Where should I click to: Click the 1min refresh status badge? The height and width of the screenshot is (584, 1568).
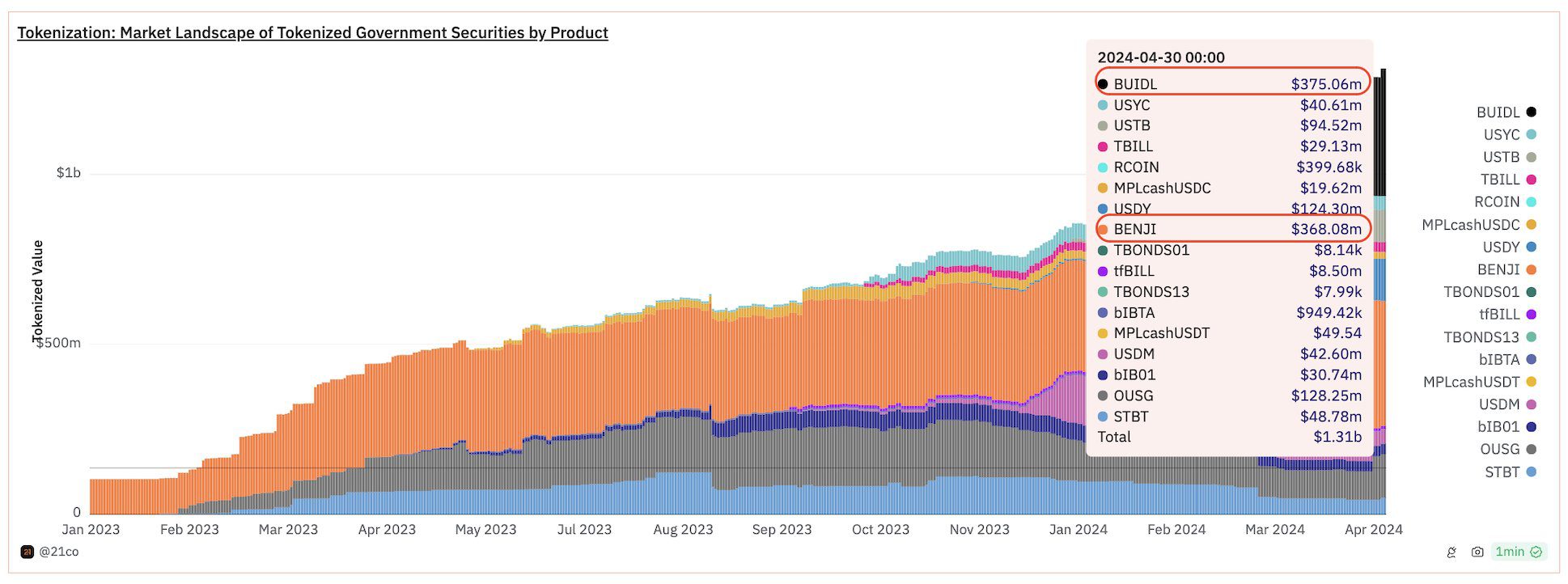coord(1519,552)
